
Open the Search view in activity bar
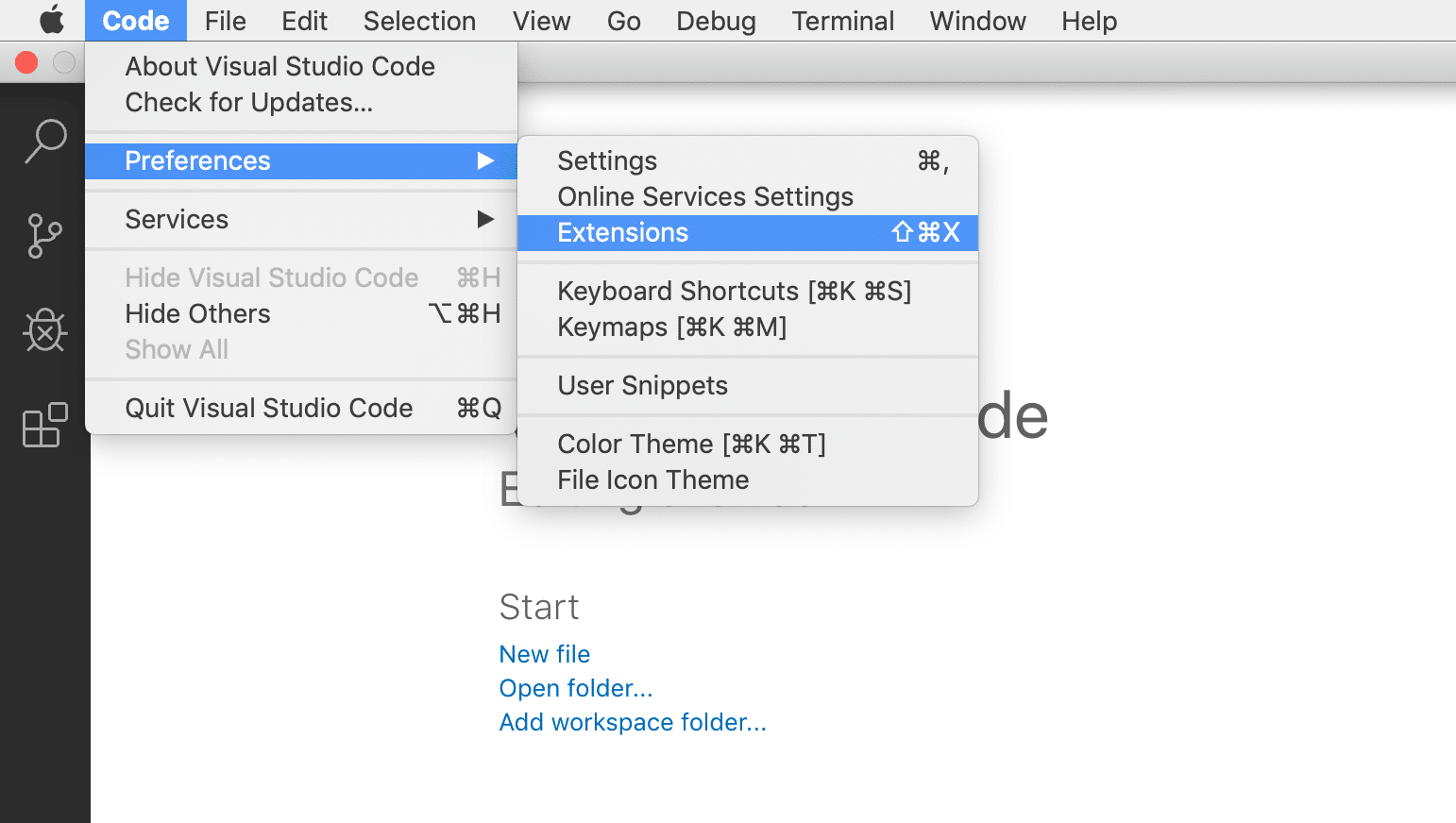(44, 142)
